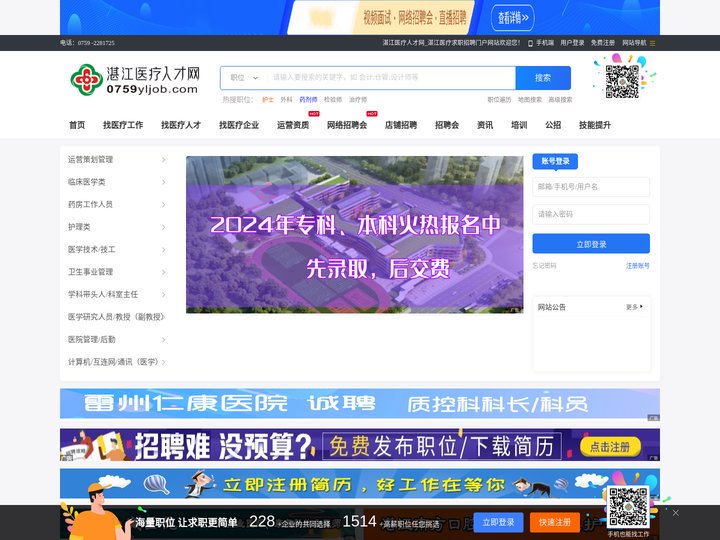Screen dimensions: 720x540
Task: Open the 职位 search type dropdown
Action: pyautogui.click(x=244, y=78)
